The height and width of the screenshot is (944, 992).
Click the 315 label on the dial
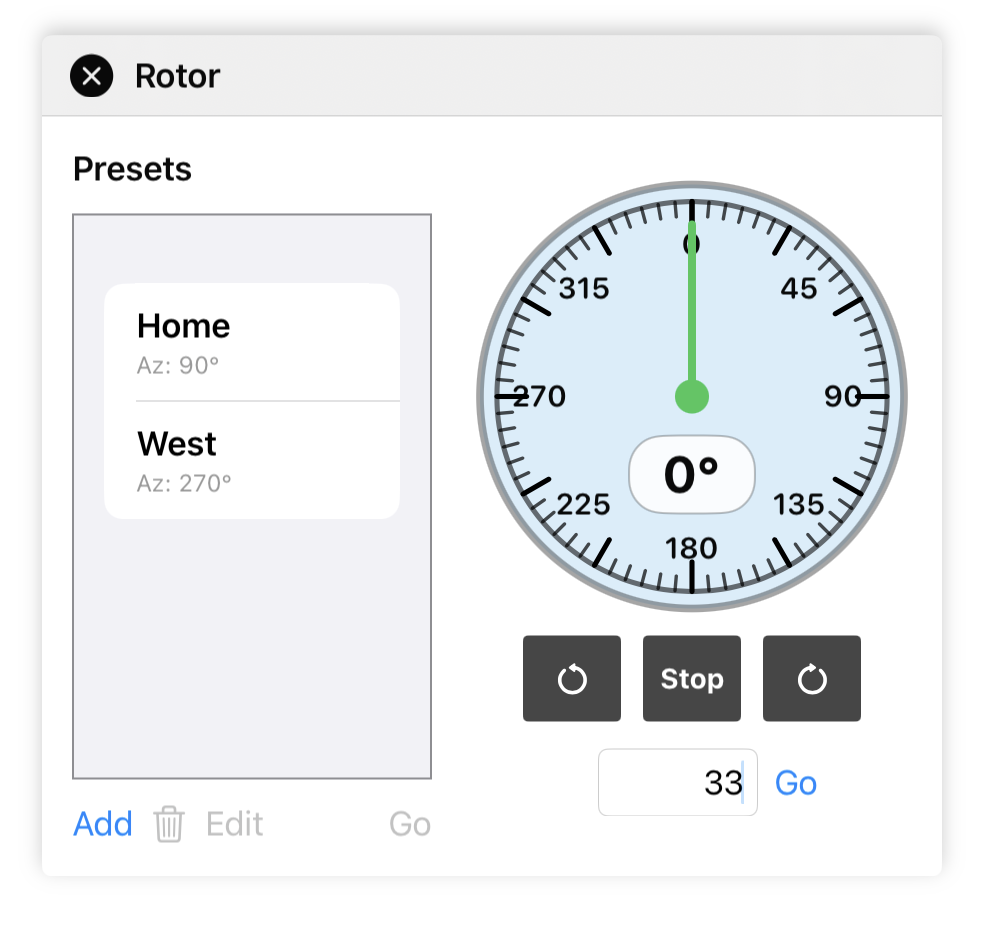(x=584, y=289)
